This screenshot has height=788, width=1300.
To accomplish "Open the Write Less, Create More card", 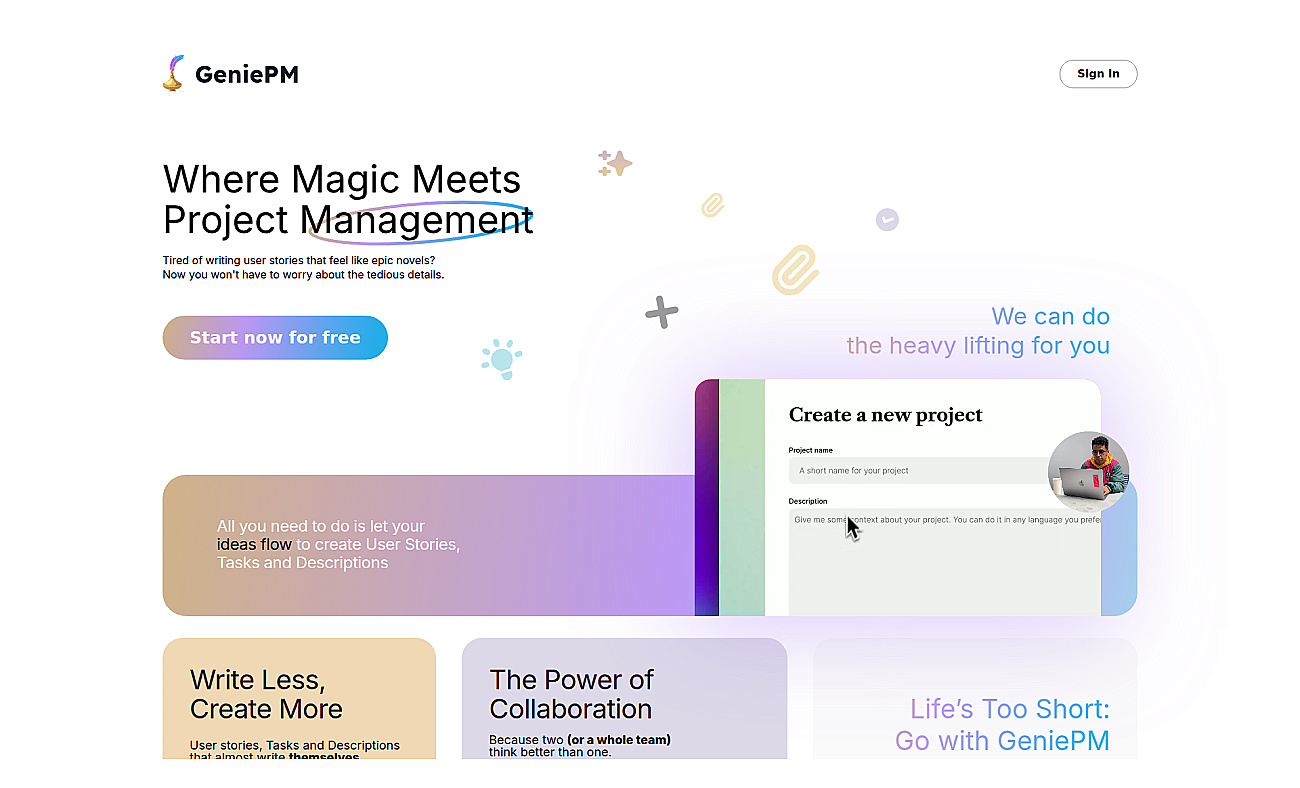I will pyautogui.click(x=299, y=698).
